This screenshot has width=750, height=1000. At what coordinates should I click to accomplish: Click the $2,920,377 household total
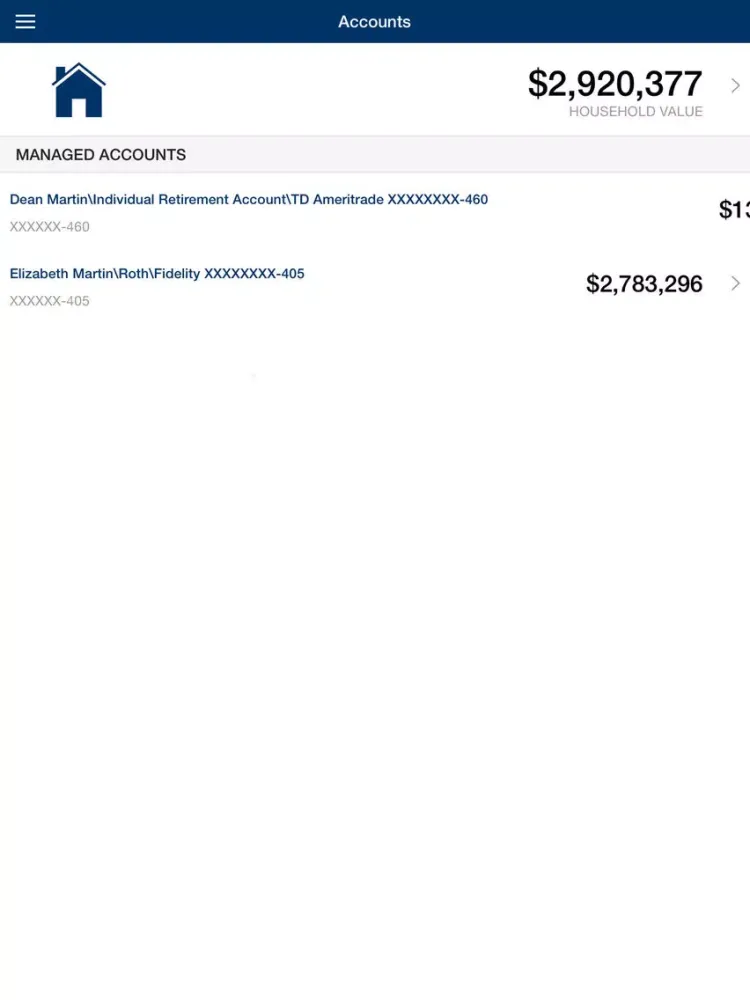615,84
